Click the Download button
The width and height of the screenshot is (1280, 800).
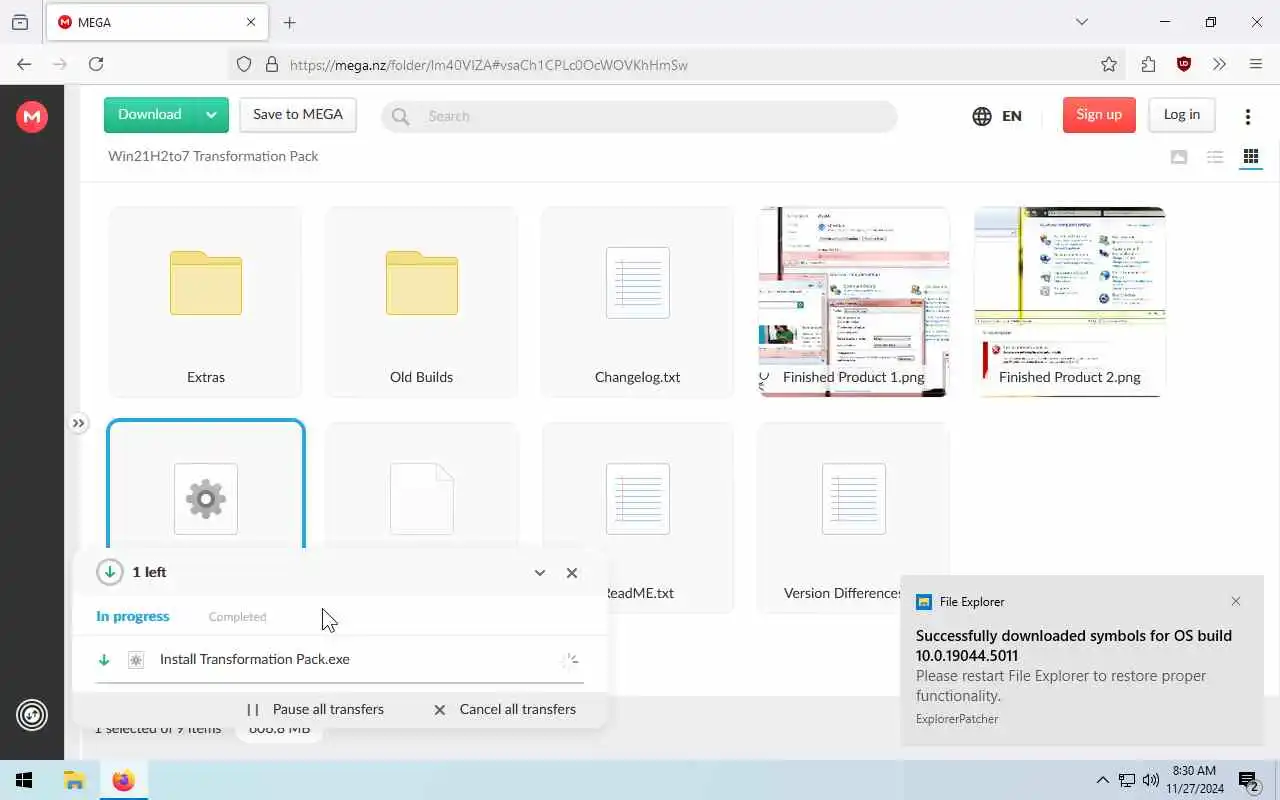pyautogui.click(x=150, y=115)
